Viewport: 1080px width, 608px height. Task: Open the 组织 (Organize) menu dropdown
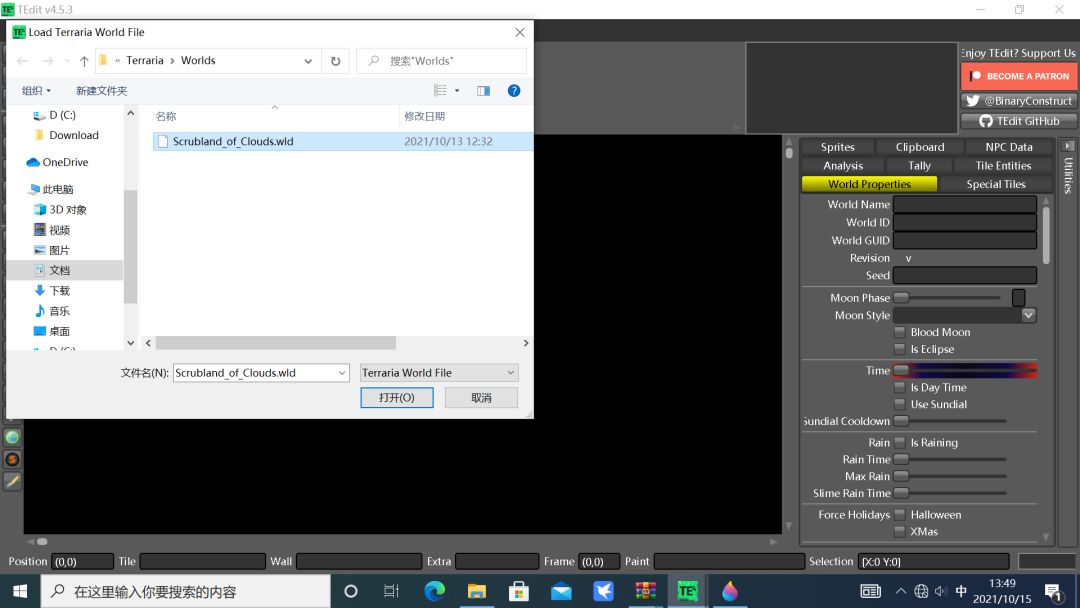[36, 91]
